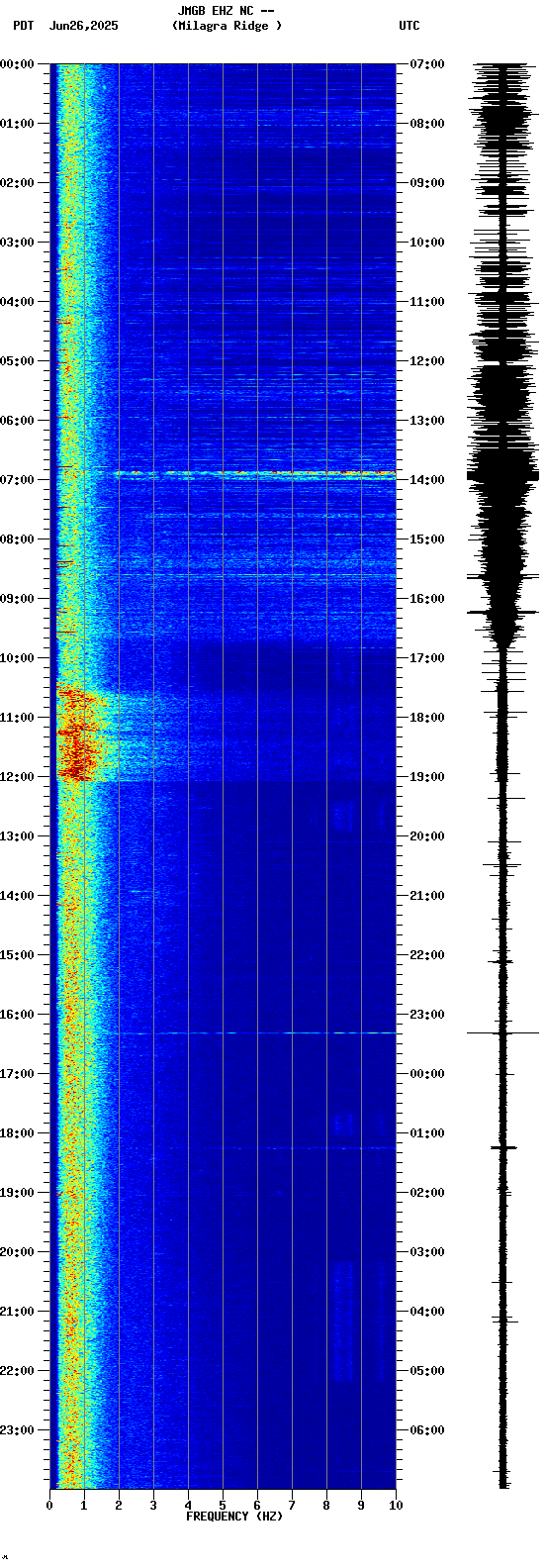The width and height of the screenshot is (546, 1568).
Task: Click the '16:00' PDT time label
Action: click(x=18, y=1015)
